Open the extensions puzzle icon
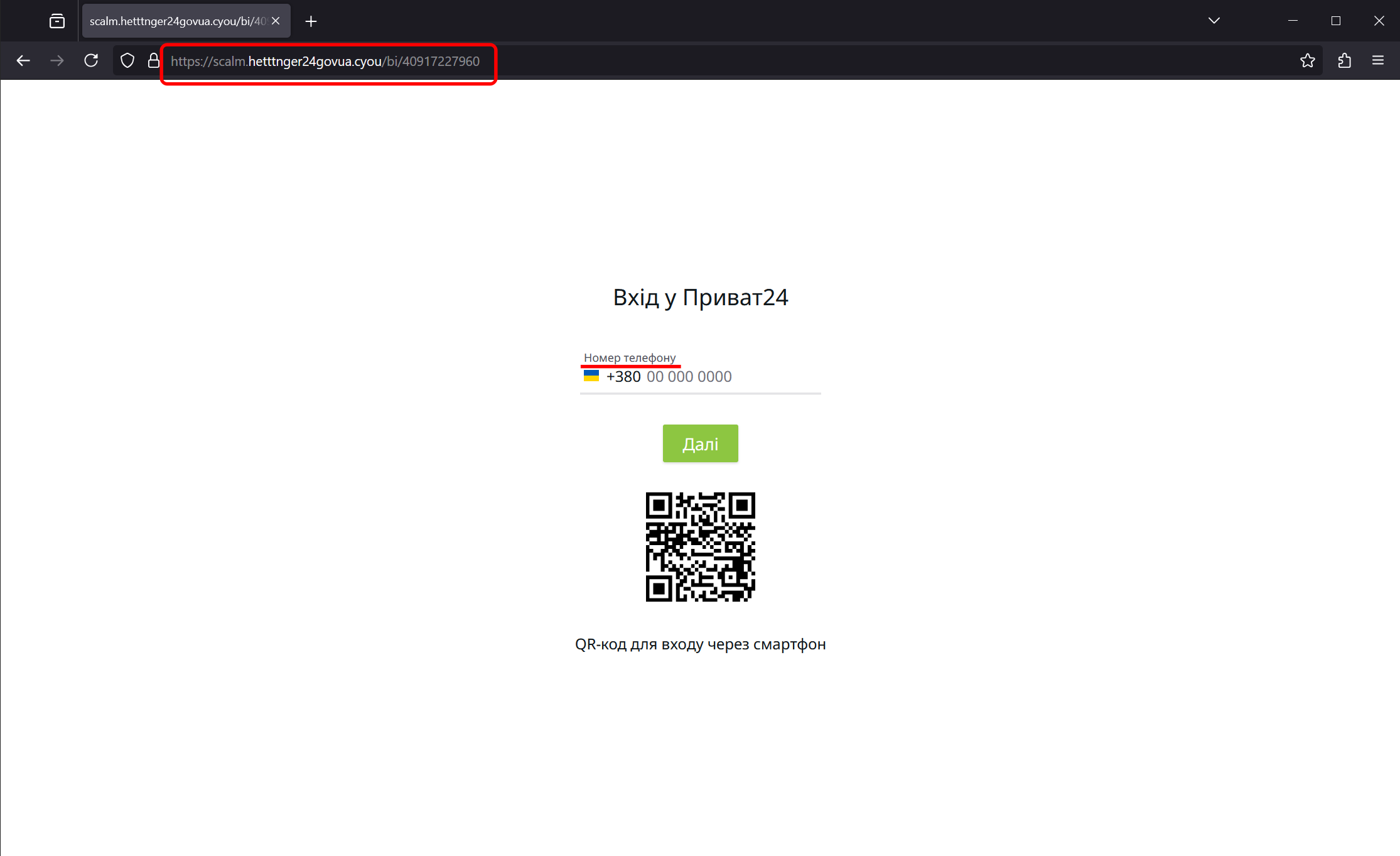This screenshot has height=856, width=1400. (1344, 61)
